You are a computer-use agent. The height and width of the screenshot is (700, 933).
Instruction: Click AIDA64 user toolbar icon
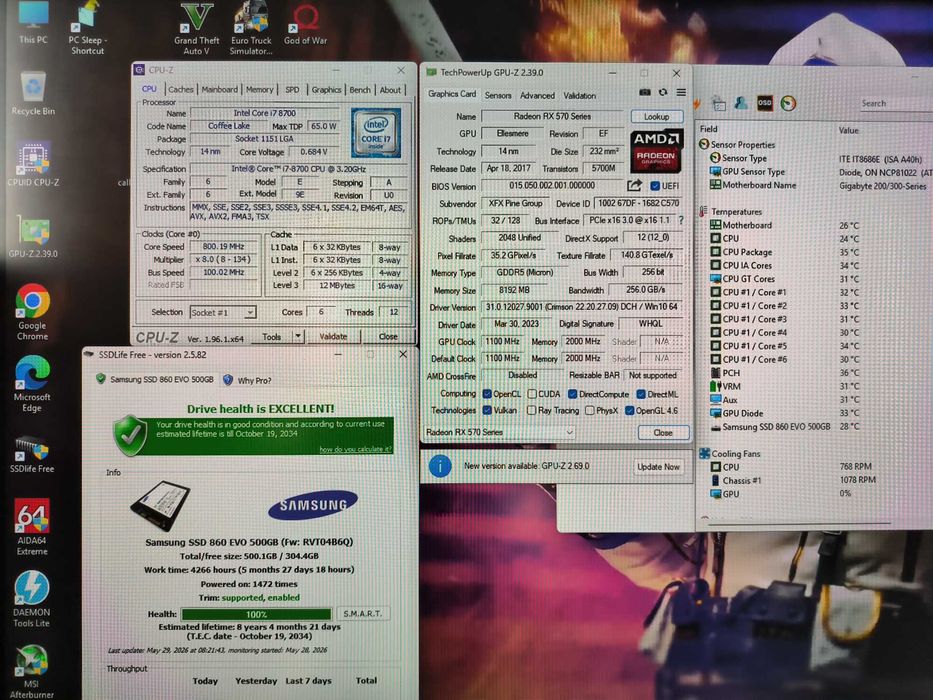[x=741, y=103]
